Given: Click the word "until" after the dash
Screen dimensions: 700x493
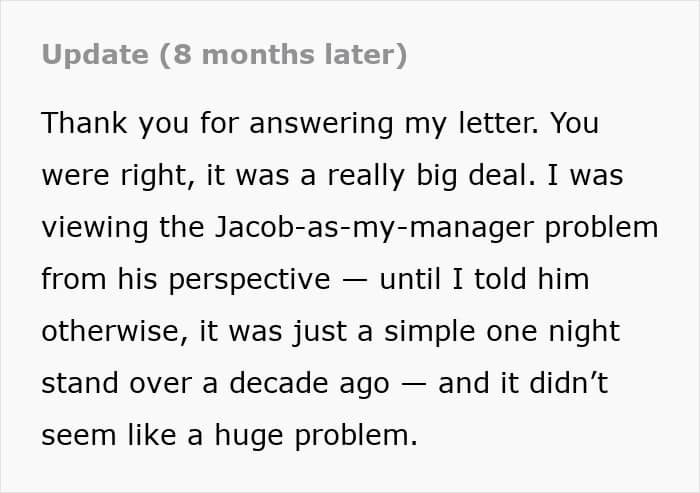Looking at the screenshot, I should pyautogui.click(x=410, y=279).
